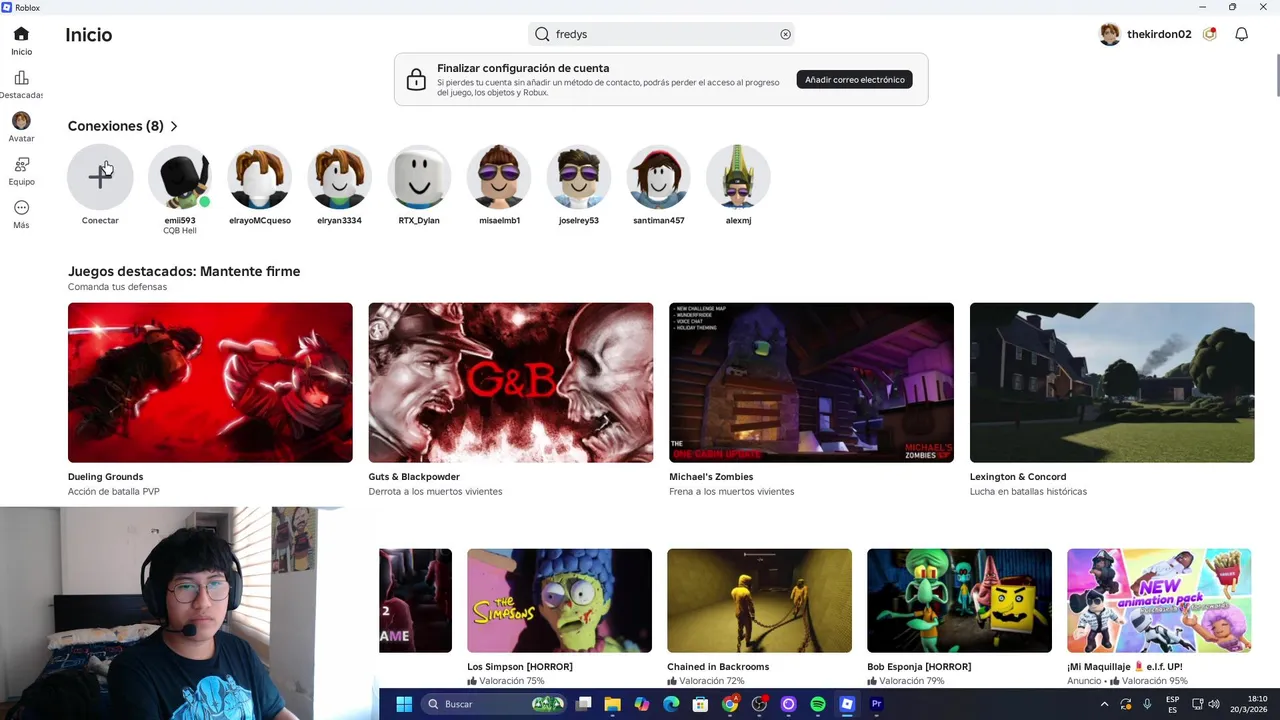
Task: Open the taskbar clock showing 18:10
Action: (1249, 704)
